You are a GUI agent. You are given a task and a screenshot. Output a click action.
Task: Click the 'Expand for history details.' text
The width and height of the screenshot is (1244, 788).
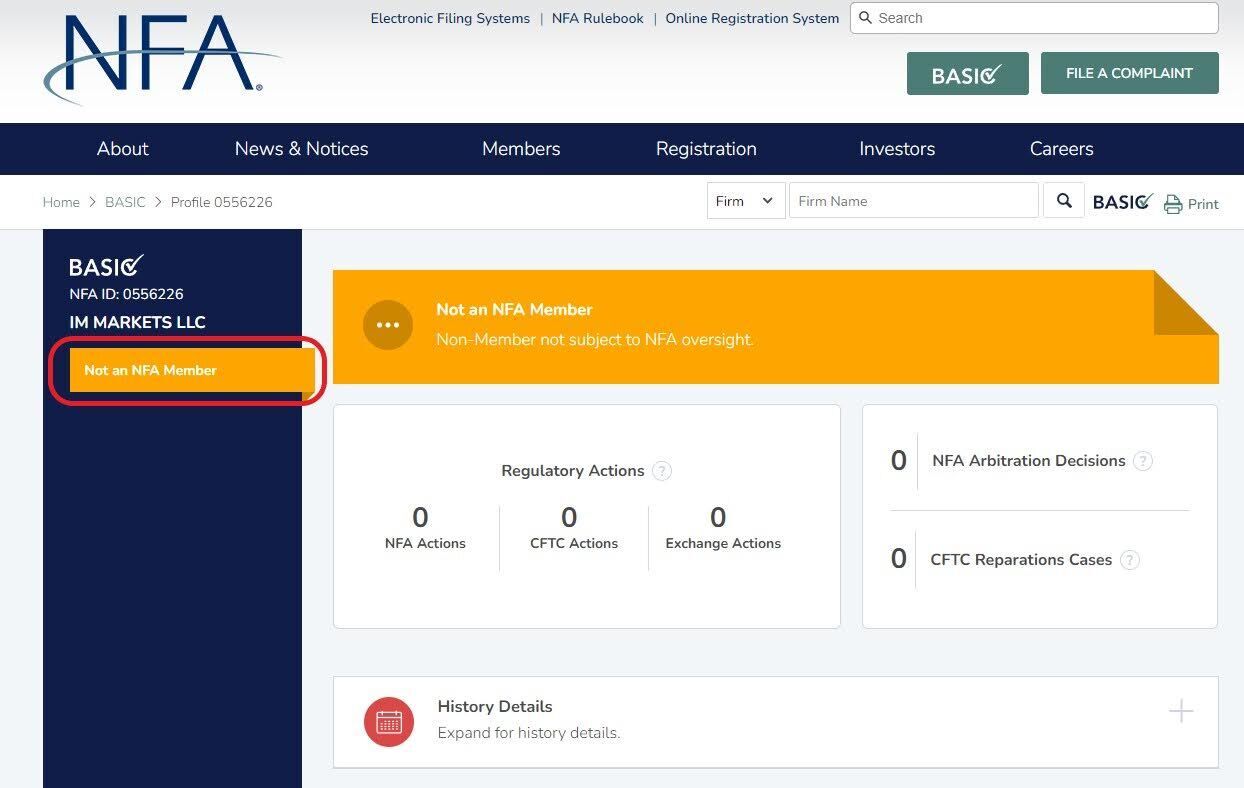tap(529, 733)
